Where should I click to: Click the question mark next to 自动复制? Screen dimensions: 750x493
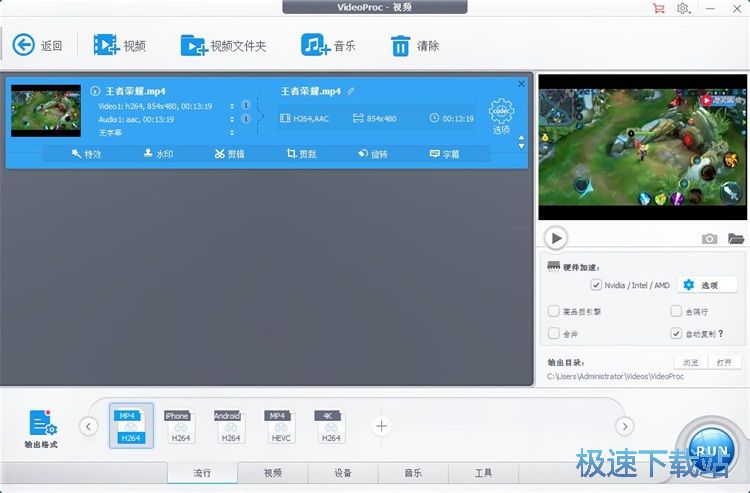(x=721, y=333)
